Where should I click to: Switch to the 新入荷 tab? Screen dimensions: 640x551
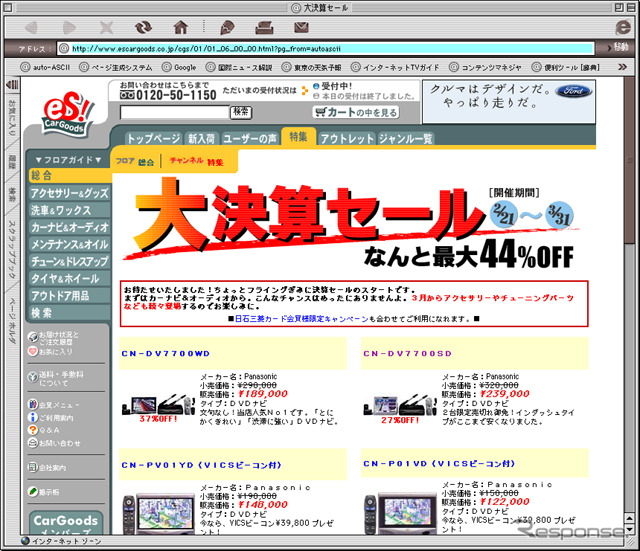tap(202, 139)
